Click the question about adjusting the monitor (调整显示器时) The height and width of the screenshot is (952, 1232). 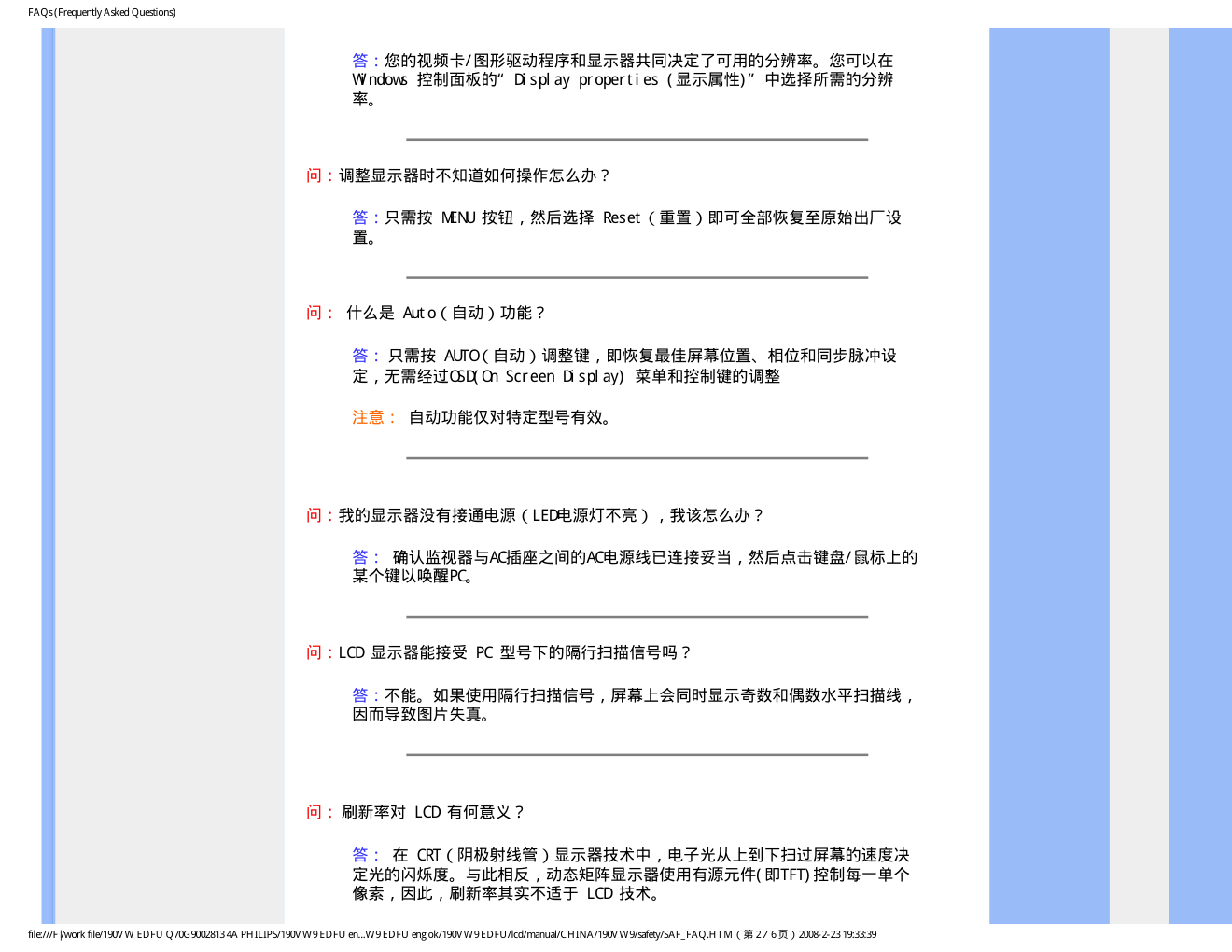474,175
